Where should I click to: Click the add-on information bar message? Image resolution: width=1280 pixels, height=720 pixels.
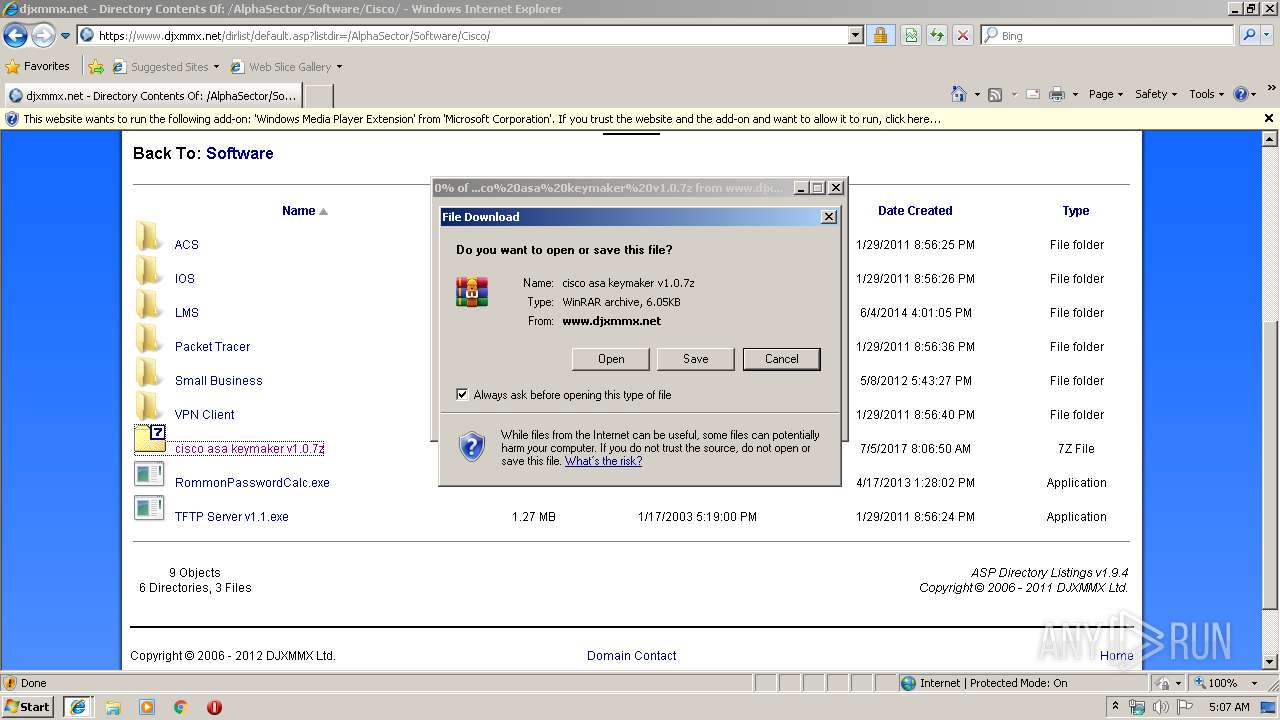[x=482, y=119]
